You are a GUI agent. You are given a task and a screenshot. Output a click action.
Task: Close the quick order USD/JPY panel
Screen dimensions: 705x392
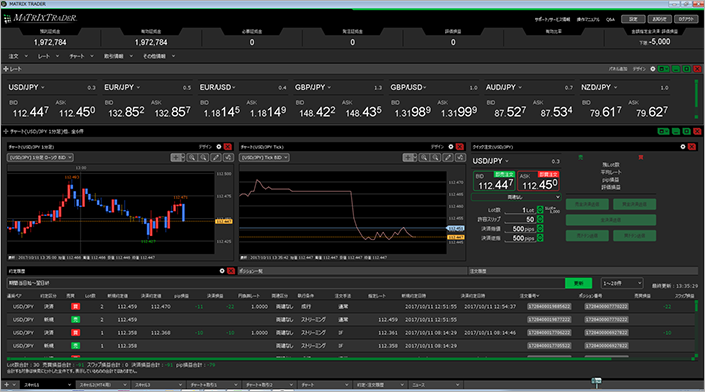pyautogui.click(x=692, y=147)
